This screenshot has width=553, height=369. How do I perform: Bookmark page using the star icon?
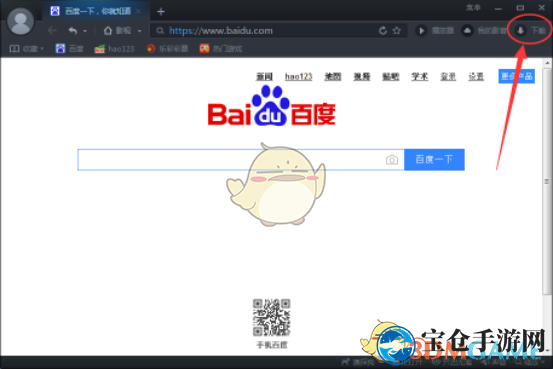pyautogui.click(x=397, y=31)
